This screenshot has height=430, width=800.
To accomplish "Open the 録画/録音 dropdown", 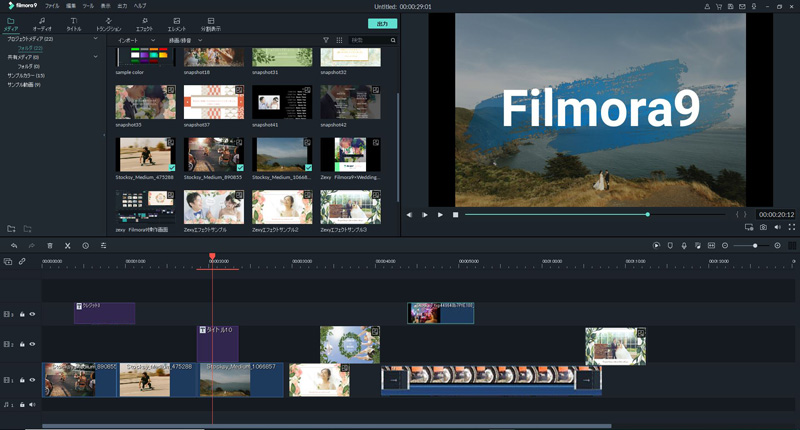I will coord(185,40).
